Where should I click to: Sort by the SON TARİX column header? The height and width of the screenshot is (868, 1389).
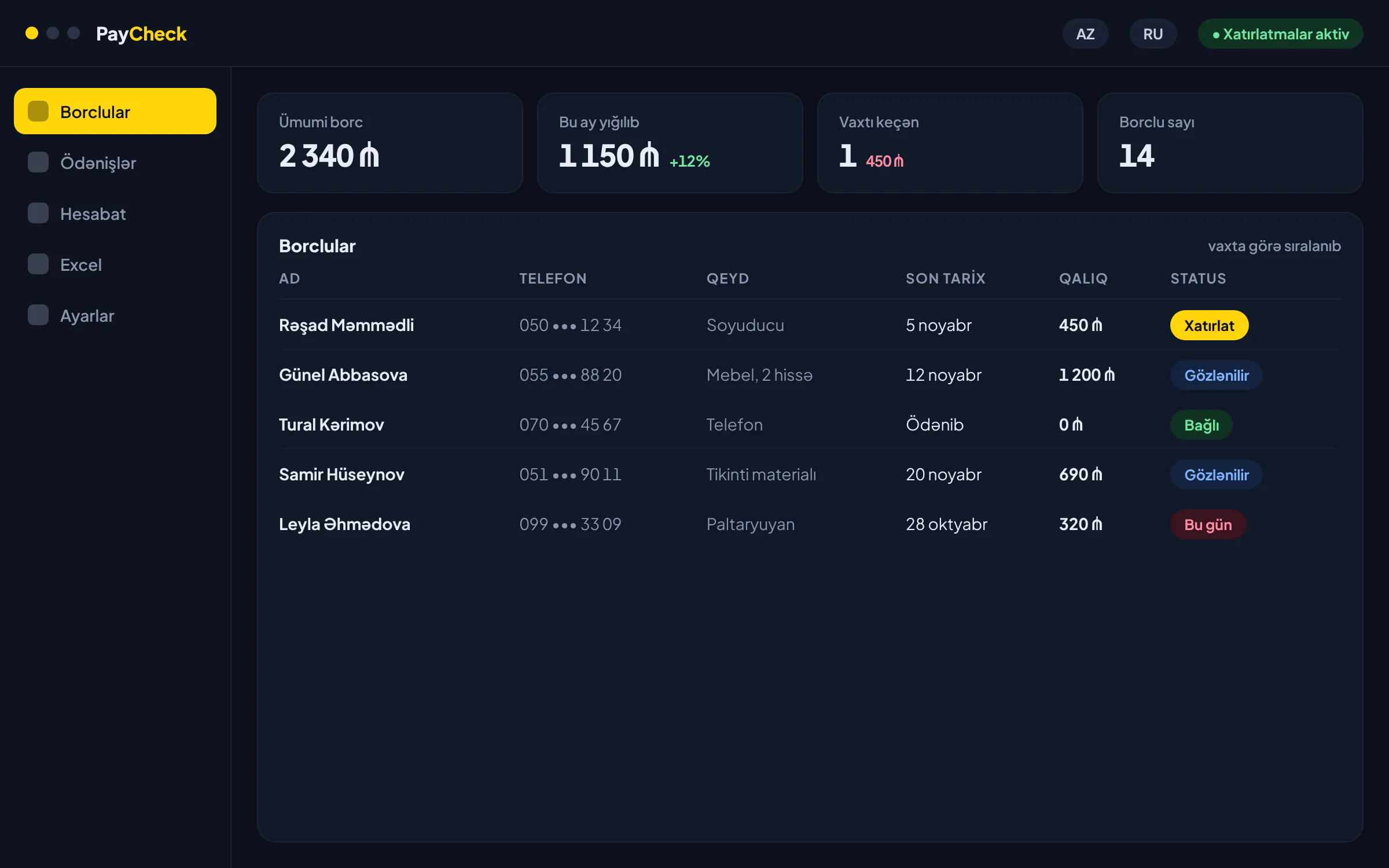pos(945,278)
